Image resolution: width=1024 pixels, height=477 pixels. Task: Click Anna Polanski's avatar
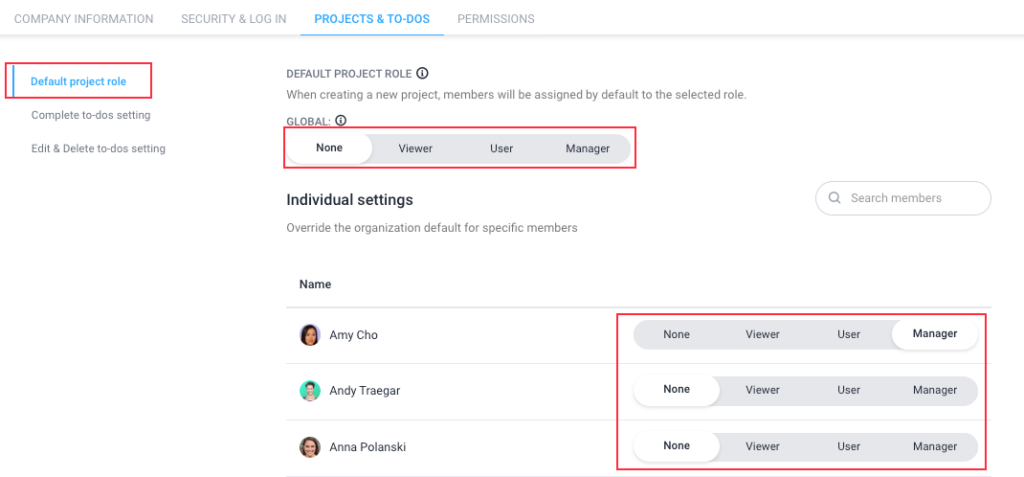click(x=310, y=447)
